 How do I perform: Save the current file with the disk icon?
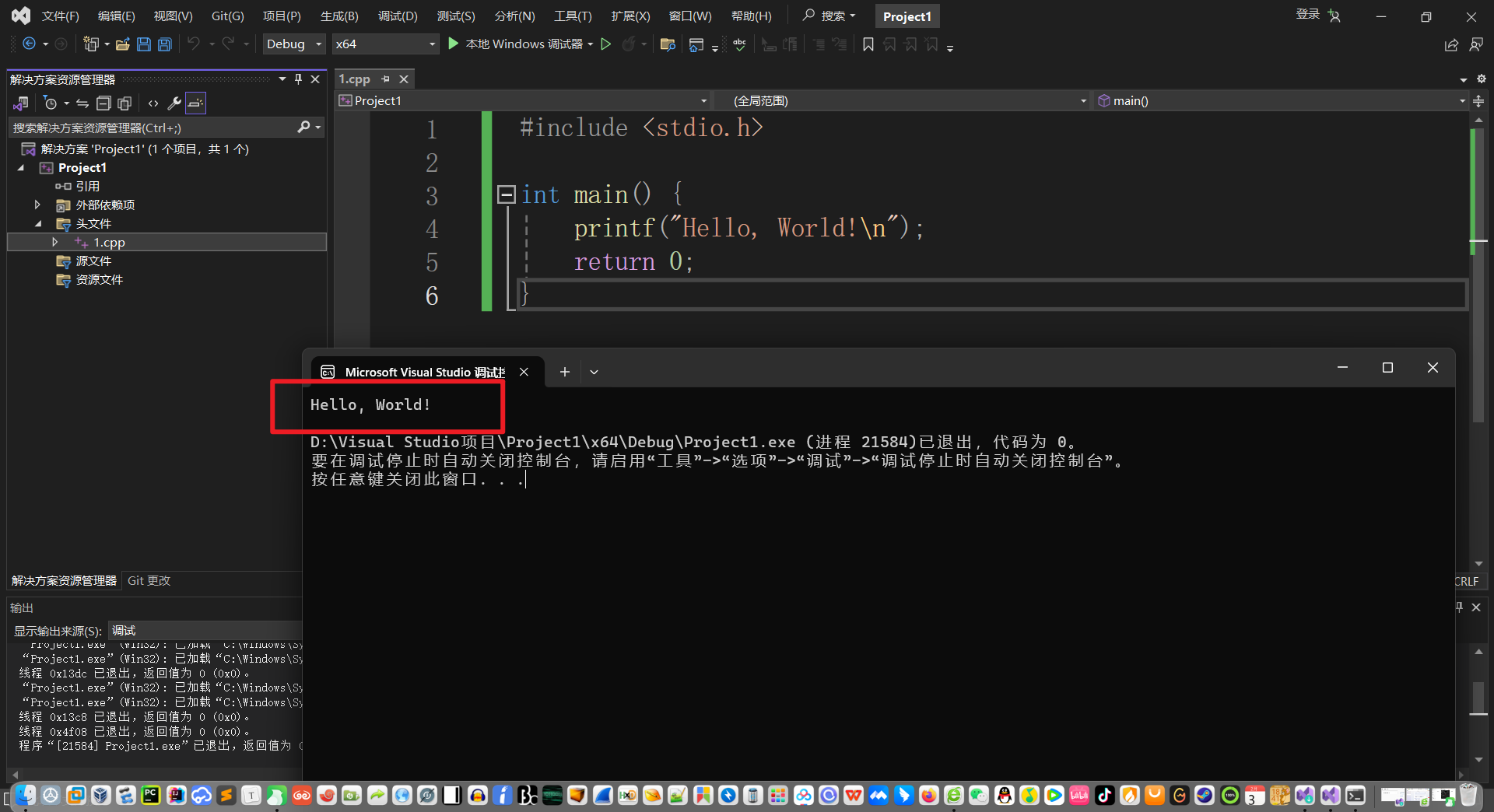click(x=144, y=44)
